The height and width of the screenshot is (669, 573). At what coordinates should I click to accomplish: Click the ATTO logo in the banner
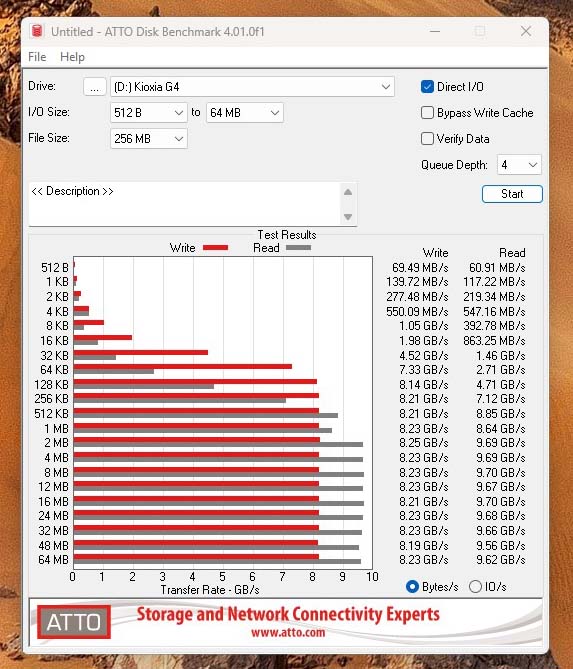click(74, 622)
